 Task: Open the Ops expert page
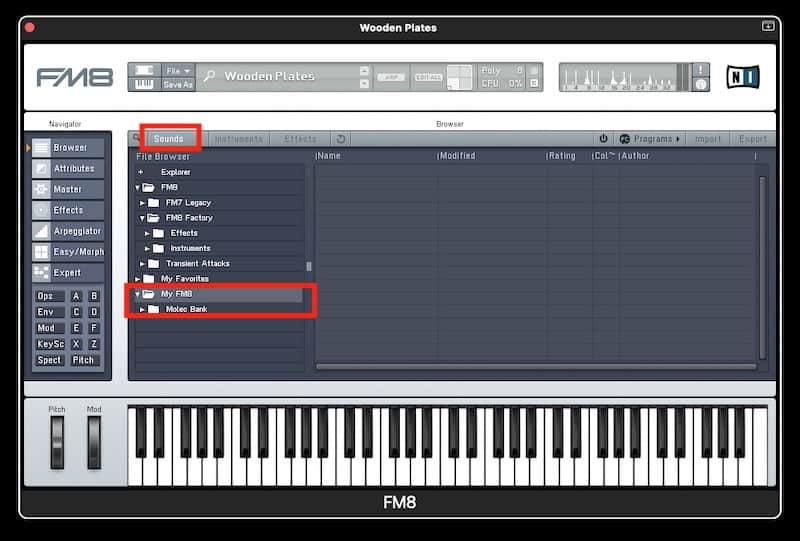pyautogui.click(x=49, y=296)
